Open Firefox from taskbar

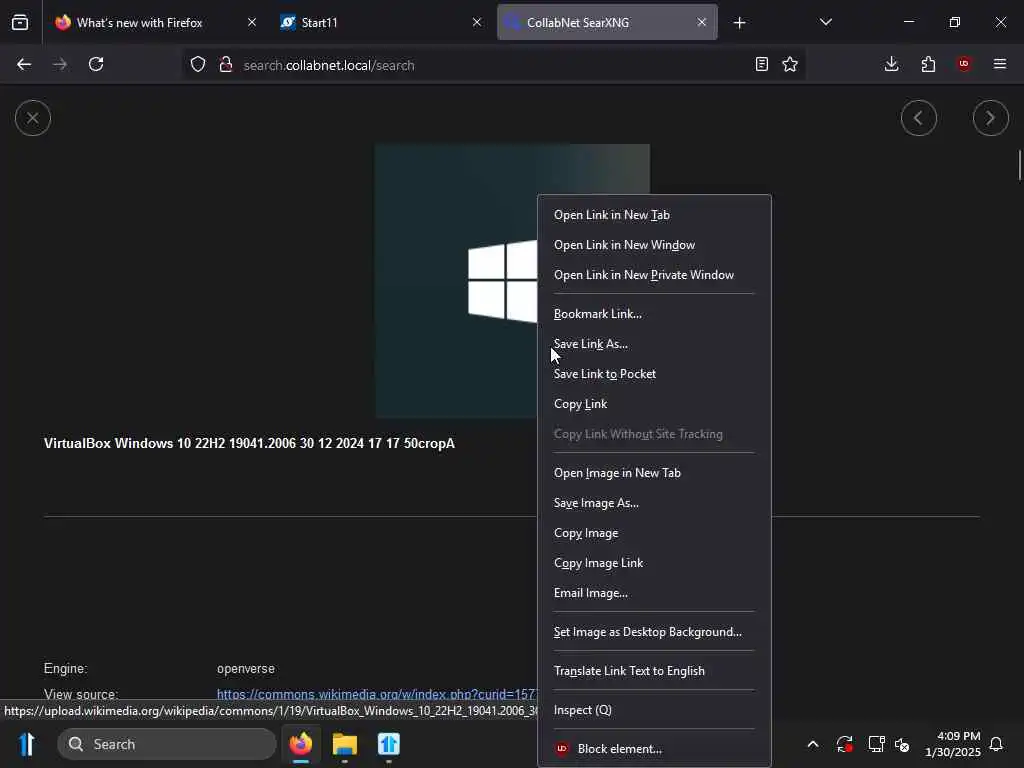tap(300, 744)
